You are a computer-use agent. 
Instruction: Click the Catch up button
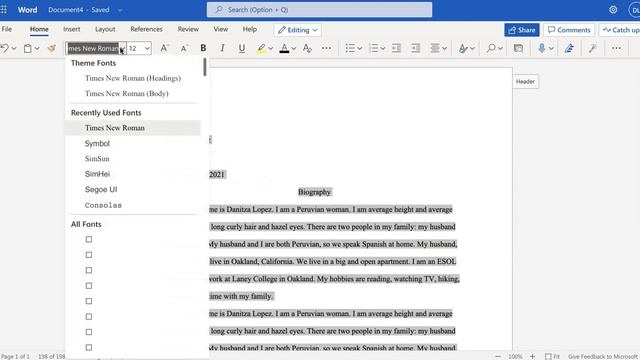click(x=620, y=30)
